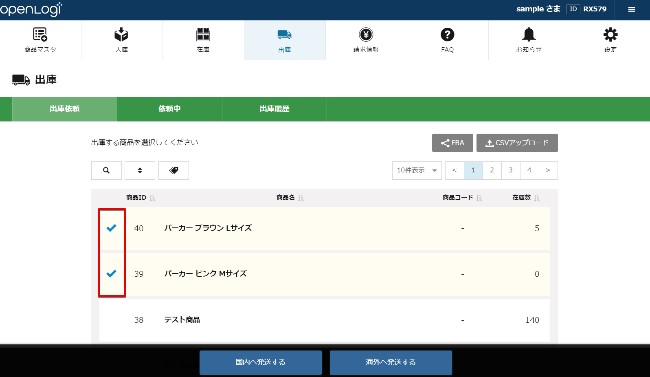Expand the 10件表示 rows-per-page dropdown
Image resolution: width=650 pixels, height=377 pixels.
pyautogui.click(x=417, y=170)
